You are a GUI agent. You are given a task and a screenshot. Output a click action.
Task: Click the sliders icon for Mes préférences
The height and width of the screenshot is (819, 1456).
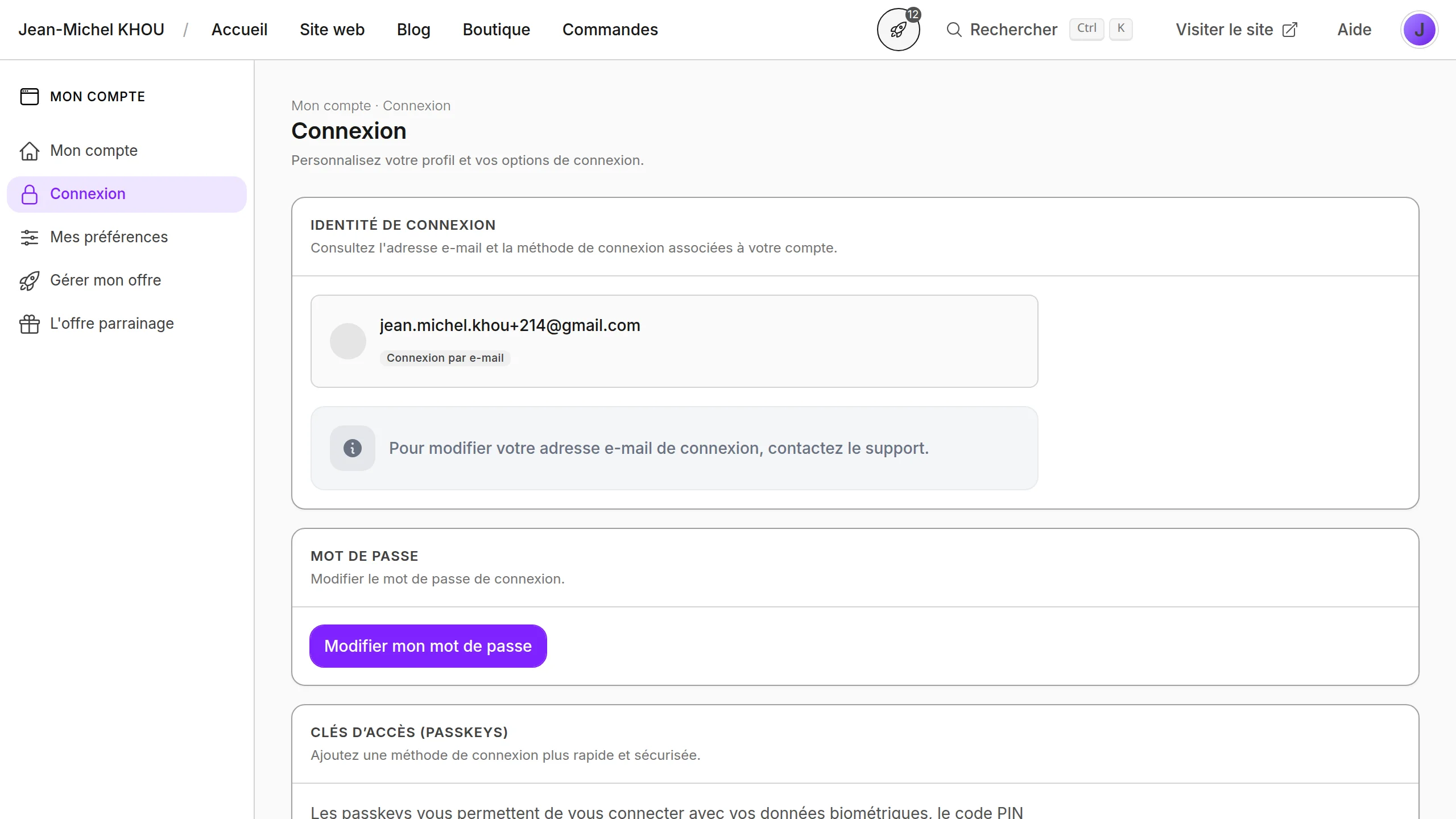(30, 237)
